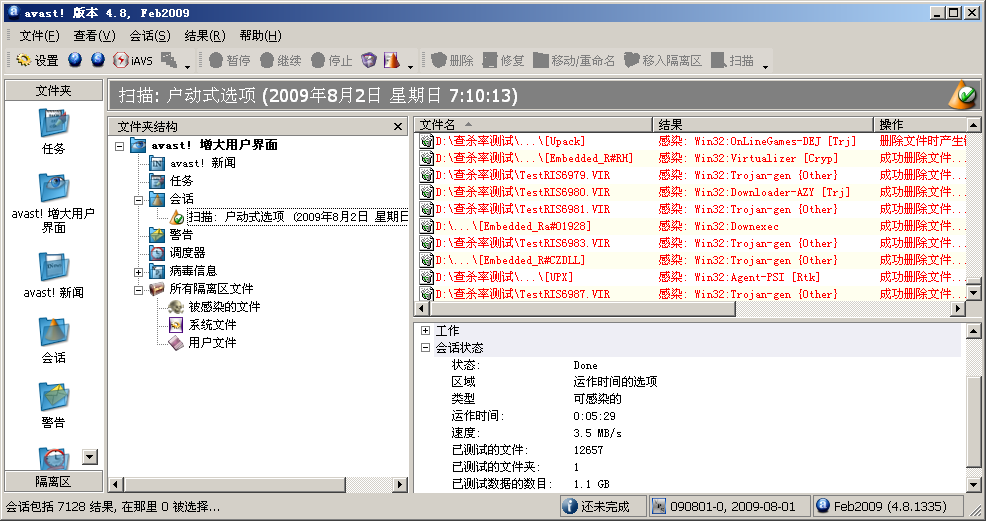Click the 删除 delete toolbar button
This screenshot has width=986, height=521.
(x=453, y=60)
